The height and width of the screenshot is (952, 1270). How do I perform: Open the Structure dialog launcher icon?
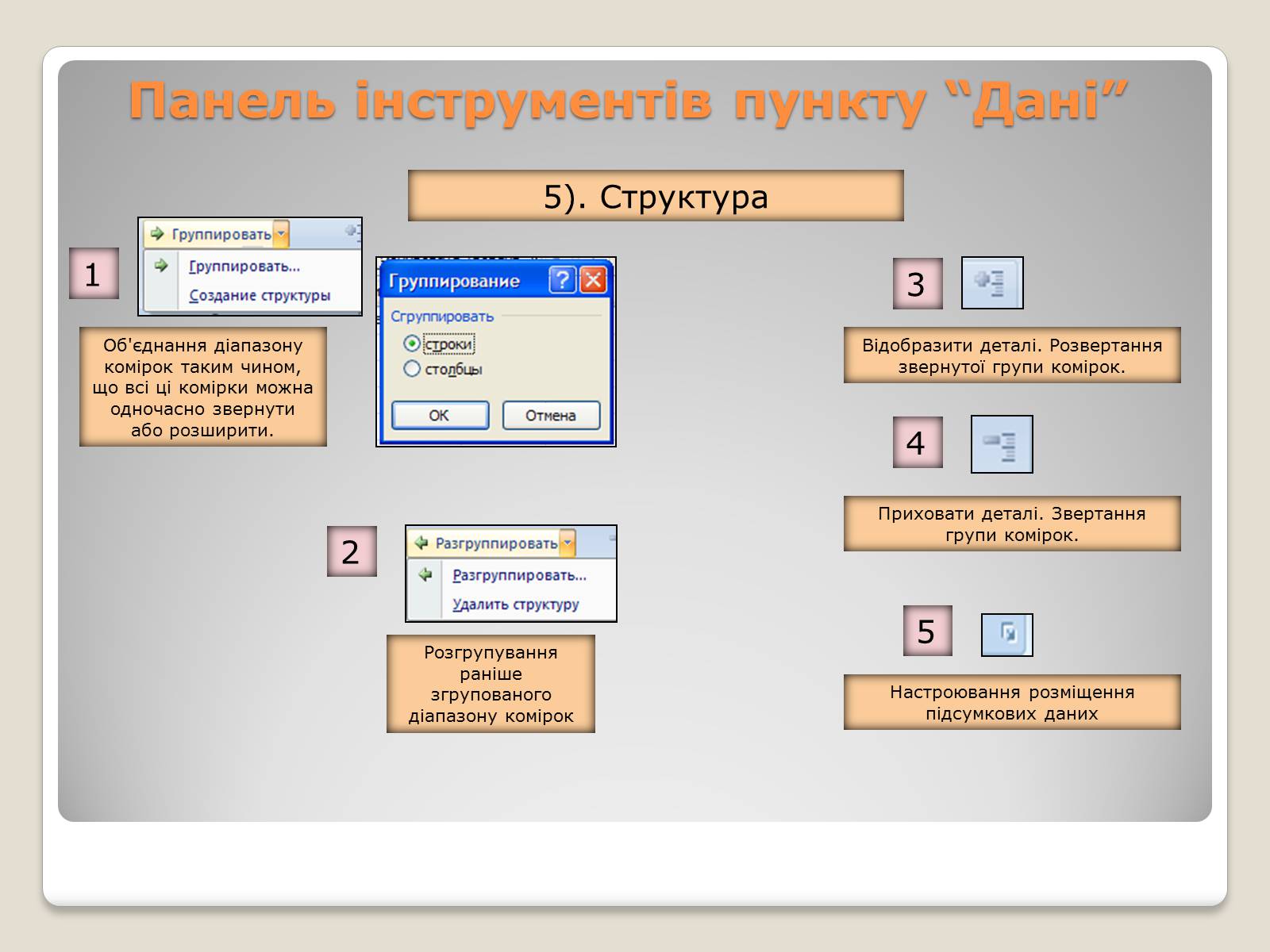coord(1006,635)
